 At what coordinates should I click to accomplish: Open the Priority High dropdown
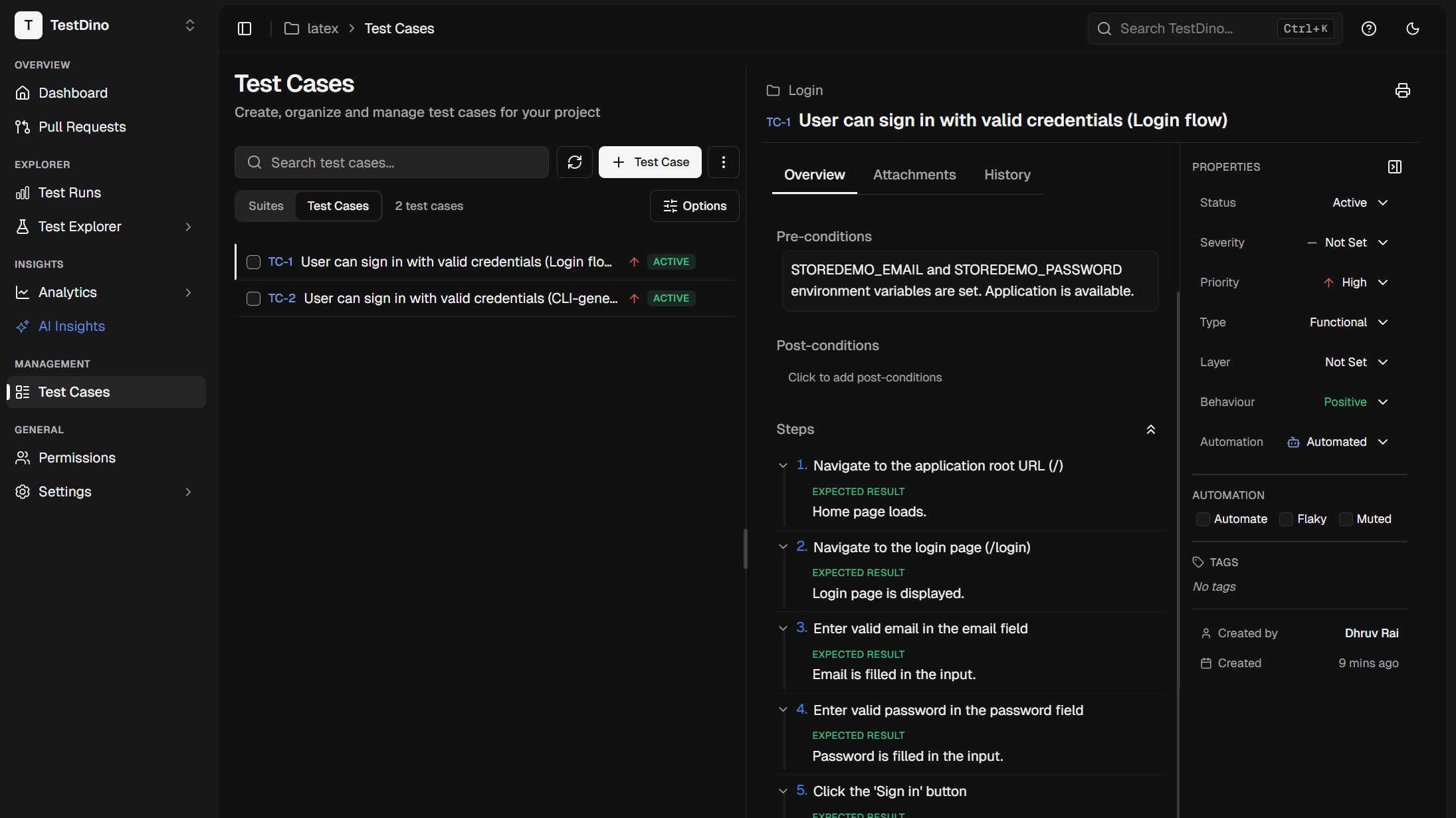click(1356, 282)
